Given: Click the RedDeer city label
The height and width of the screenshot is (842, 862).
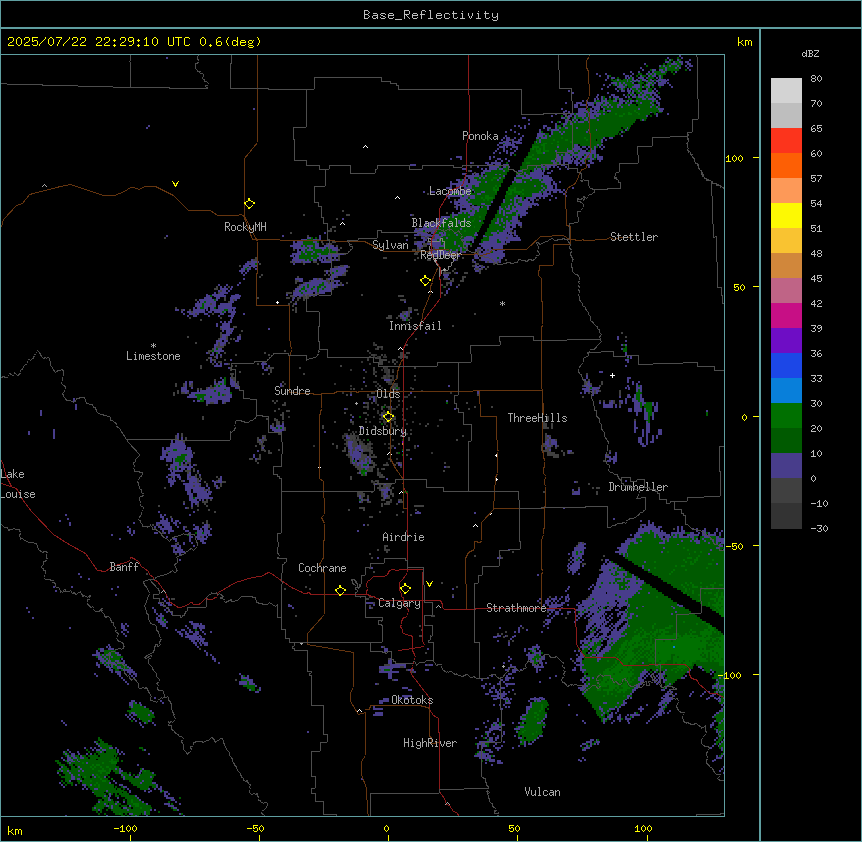Looking at the screenshot, I should (x=440, y=255).
